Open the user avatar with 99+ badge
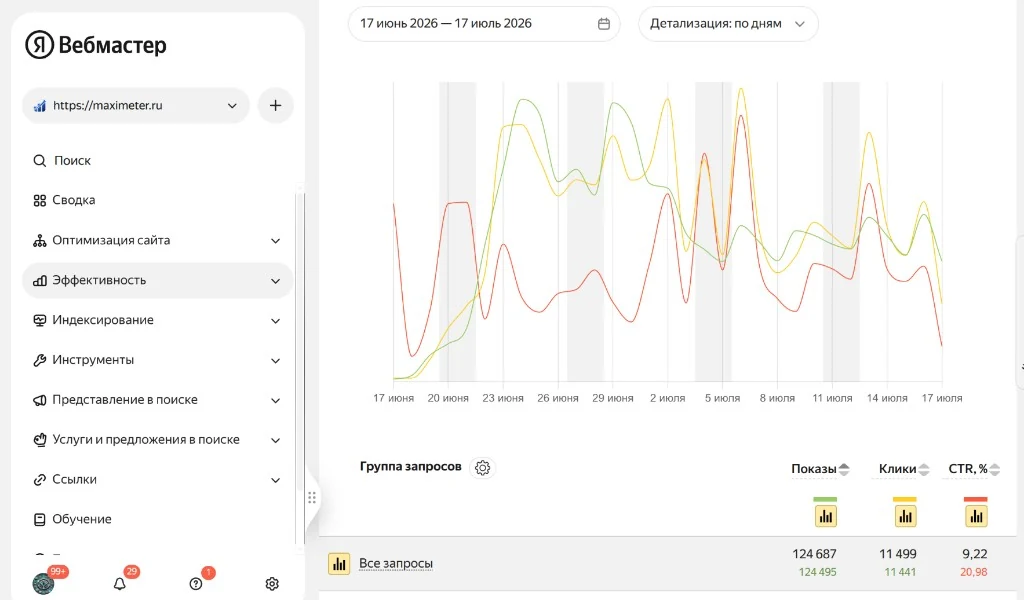Image resolution: width=1024 pixels, height=600 pixels. click(x=44, y=582)
